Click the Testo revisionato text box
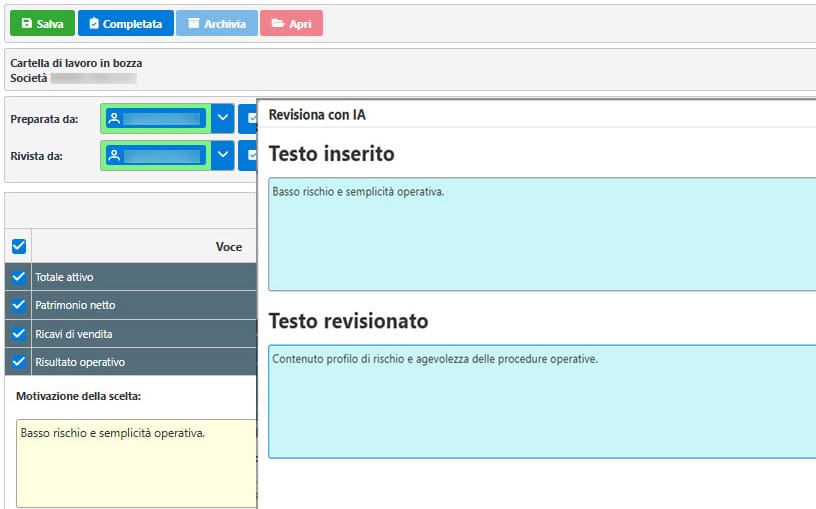The height and width of the screenshot is (509, 816). coord(542,401)
